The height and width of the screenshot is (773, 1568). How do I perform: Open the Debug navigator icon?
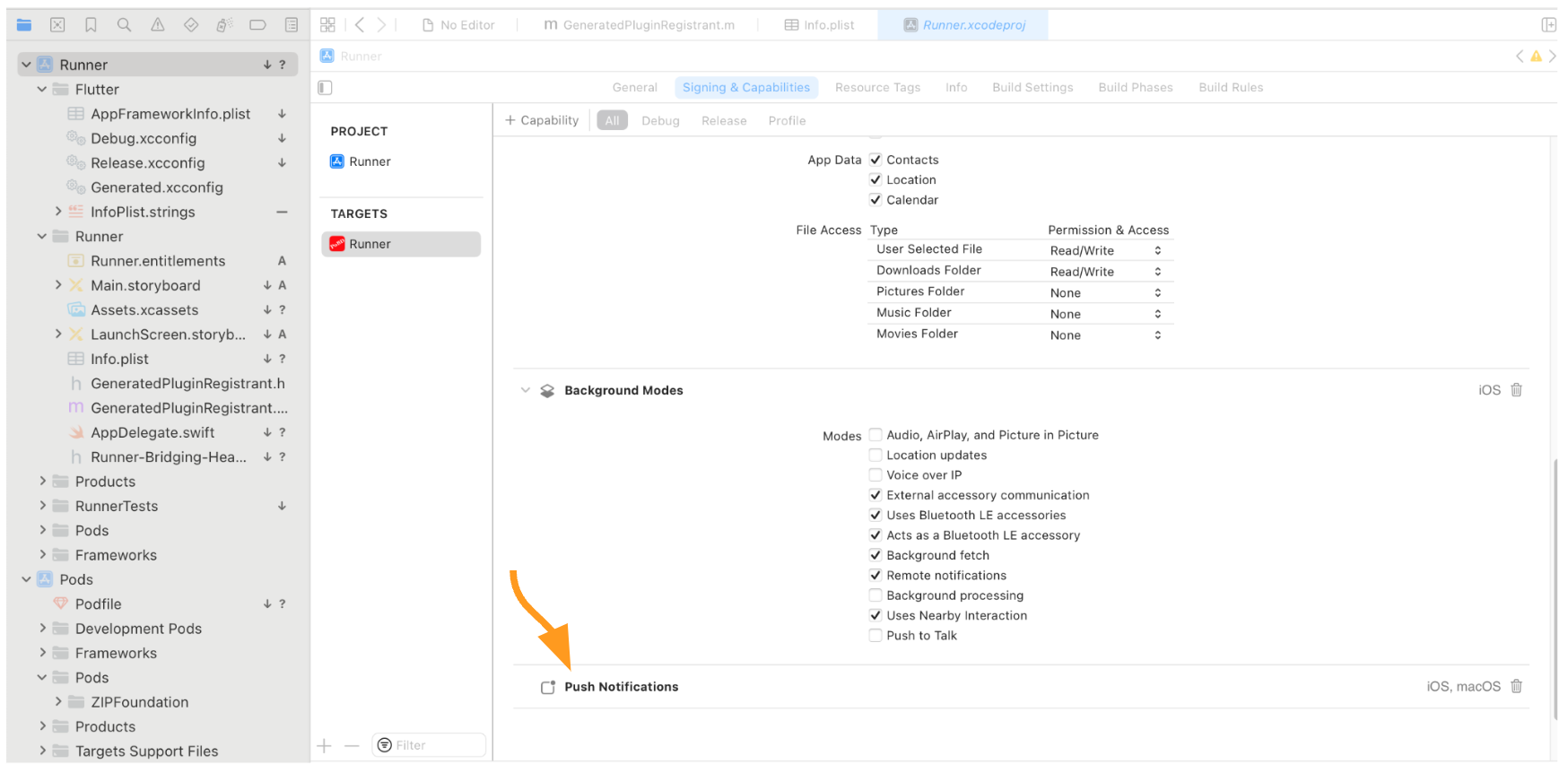tap(224, 25)
